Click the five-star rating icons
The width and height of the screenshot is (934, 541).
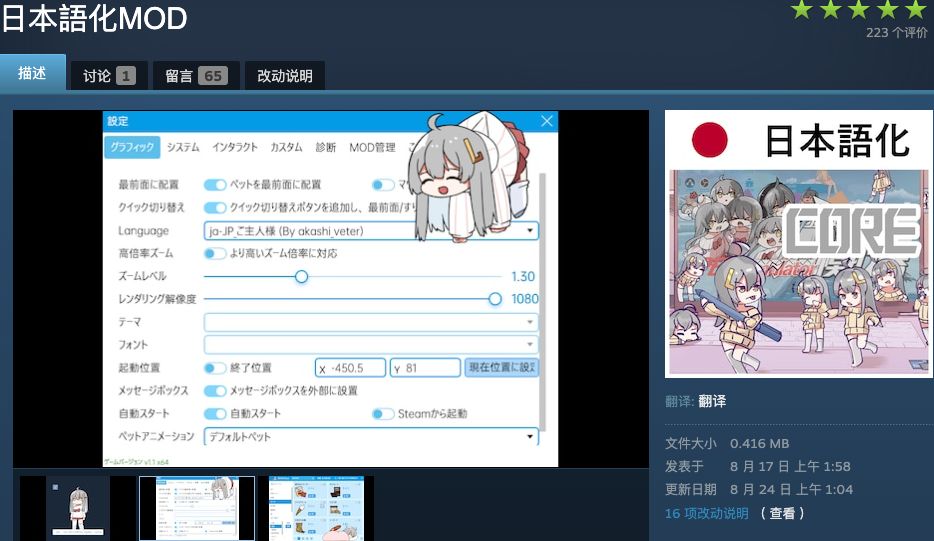(x=858, y=10)
